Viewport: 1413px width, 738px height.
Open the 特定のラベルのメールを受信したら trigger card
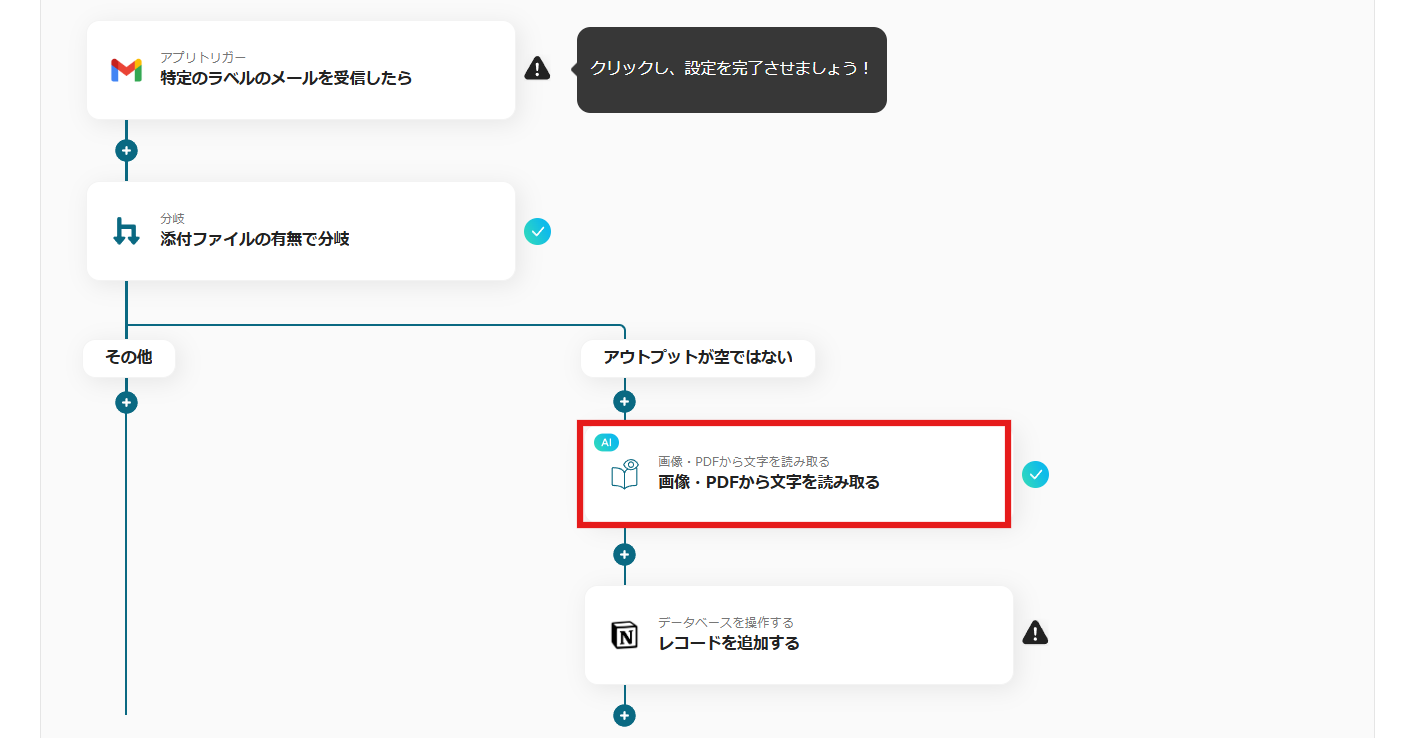click(301, 70)
